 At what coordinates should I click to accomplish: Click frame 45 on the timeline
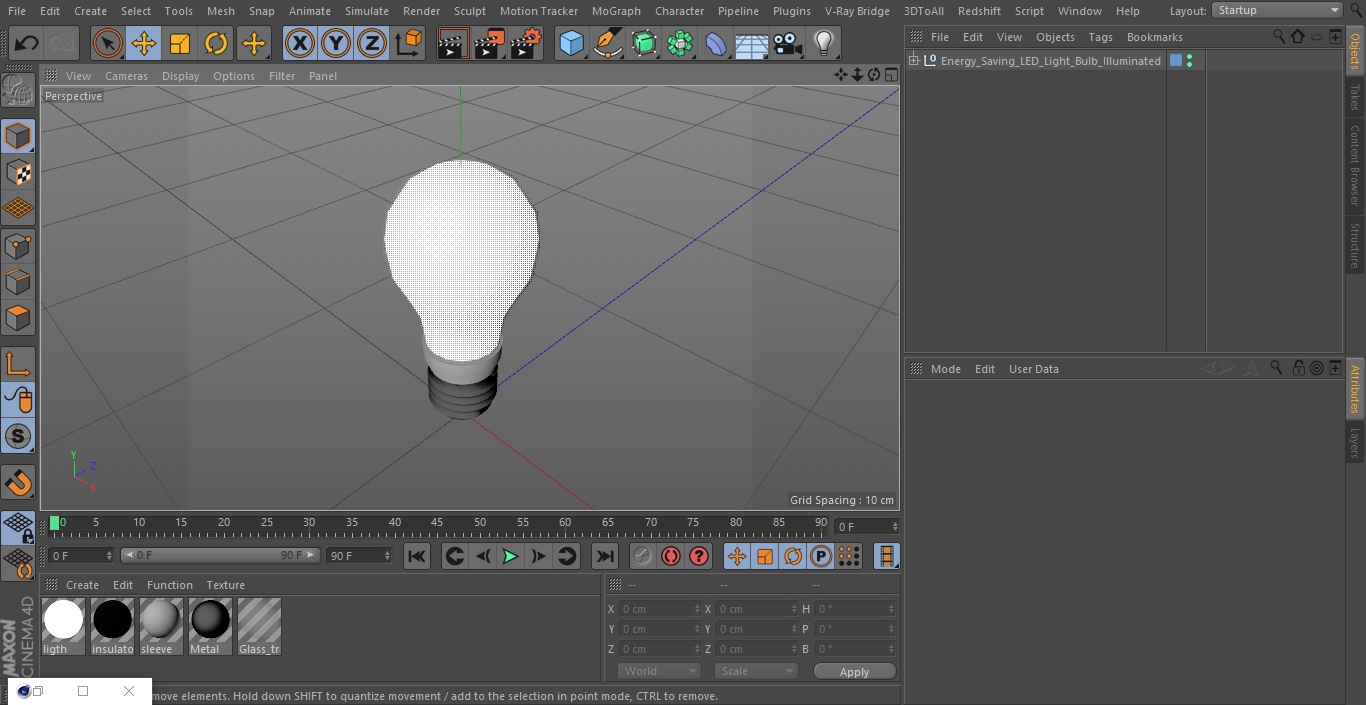click(x=437, y=522)
